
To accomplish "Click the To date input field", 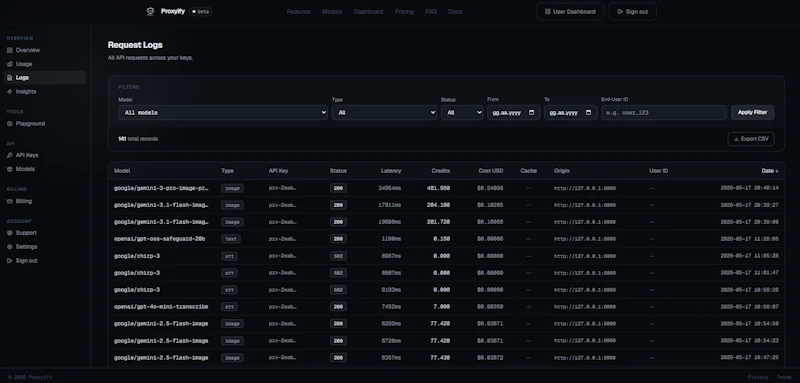I will pos(570,113).
